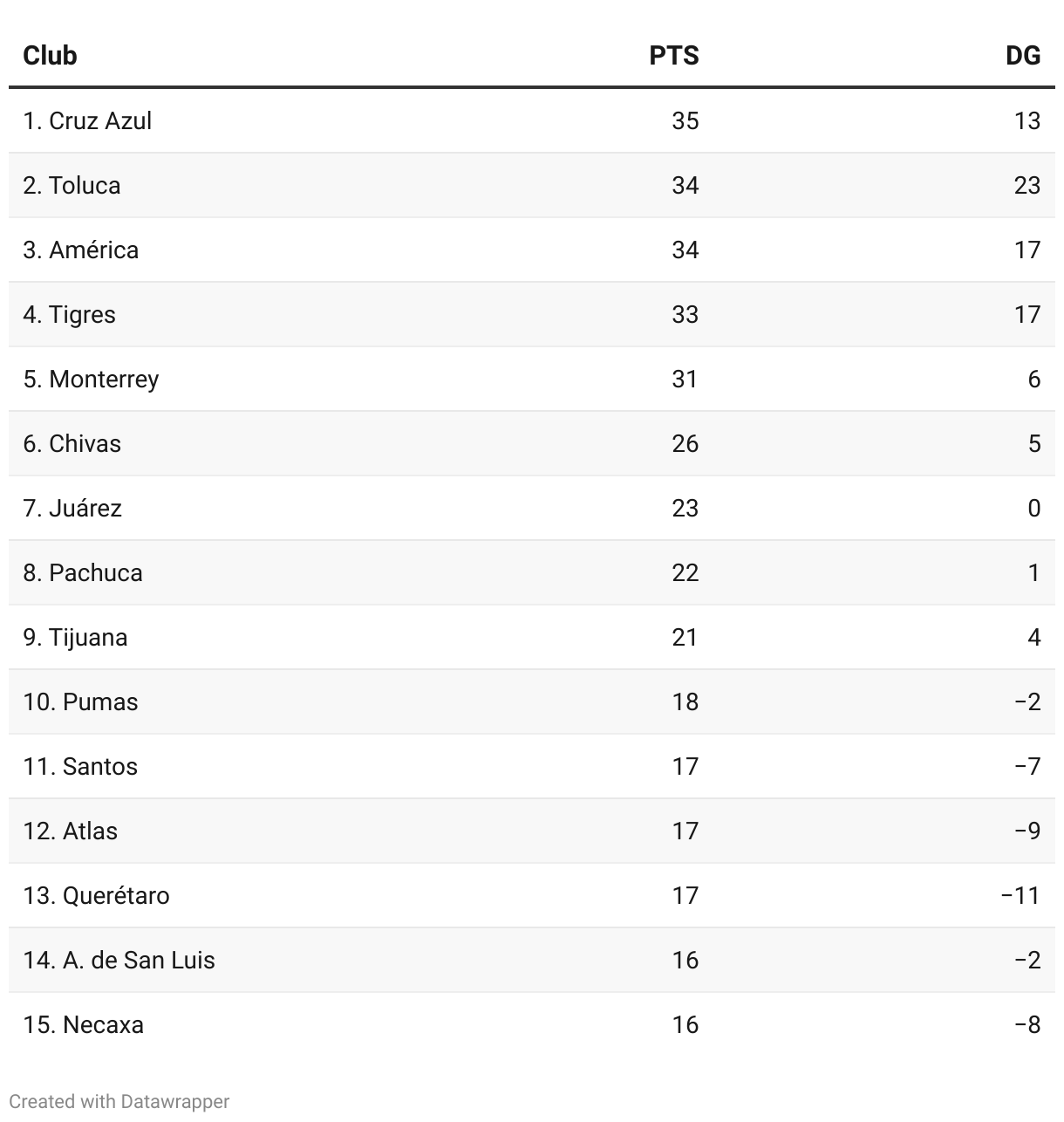Click the América team entry
The height and width of the screenshot is (1122, 1064).
[x=81, y=250]
